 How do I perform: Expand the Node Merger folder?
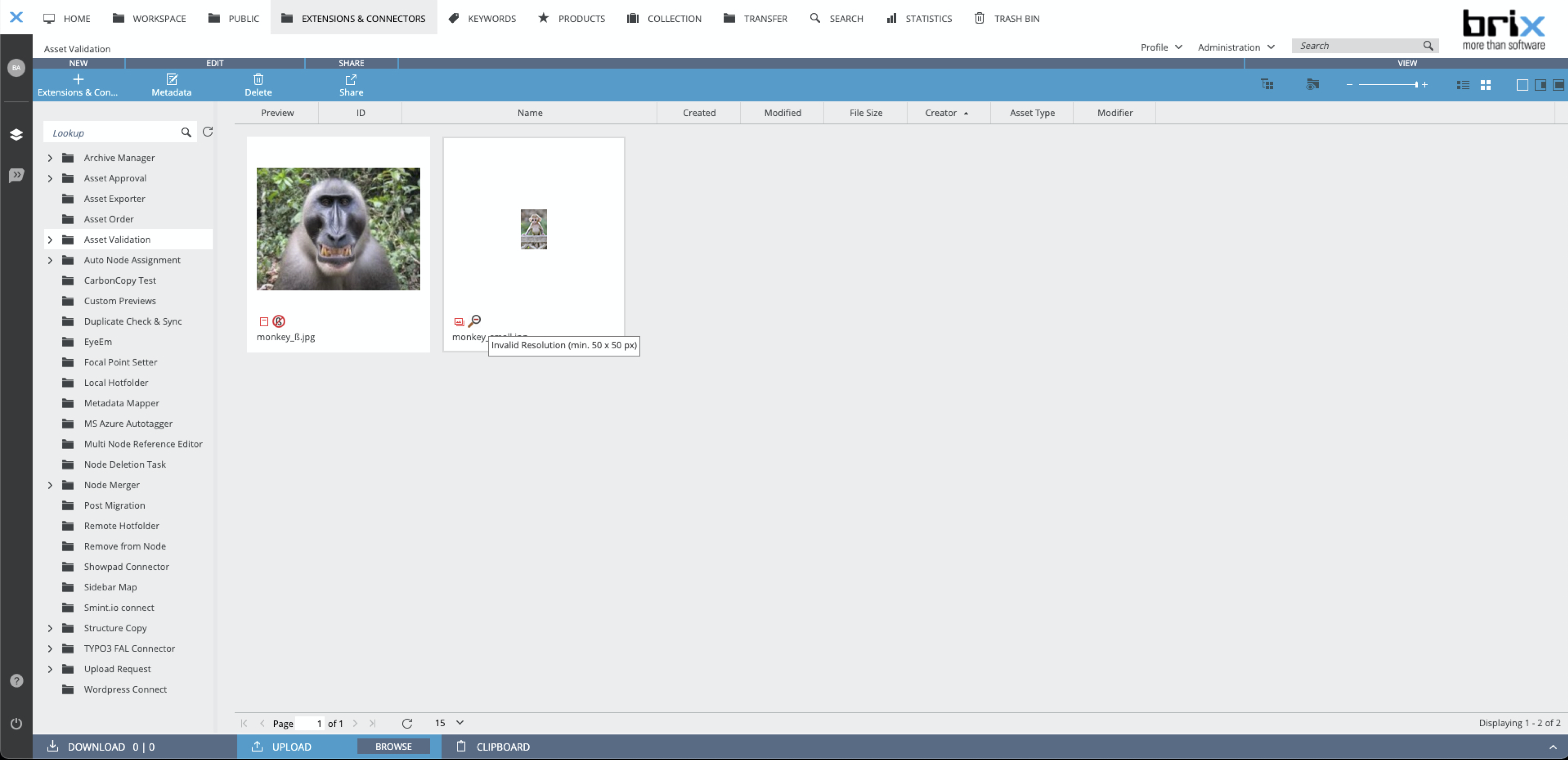point(50,485)
